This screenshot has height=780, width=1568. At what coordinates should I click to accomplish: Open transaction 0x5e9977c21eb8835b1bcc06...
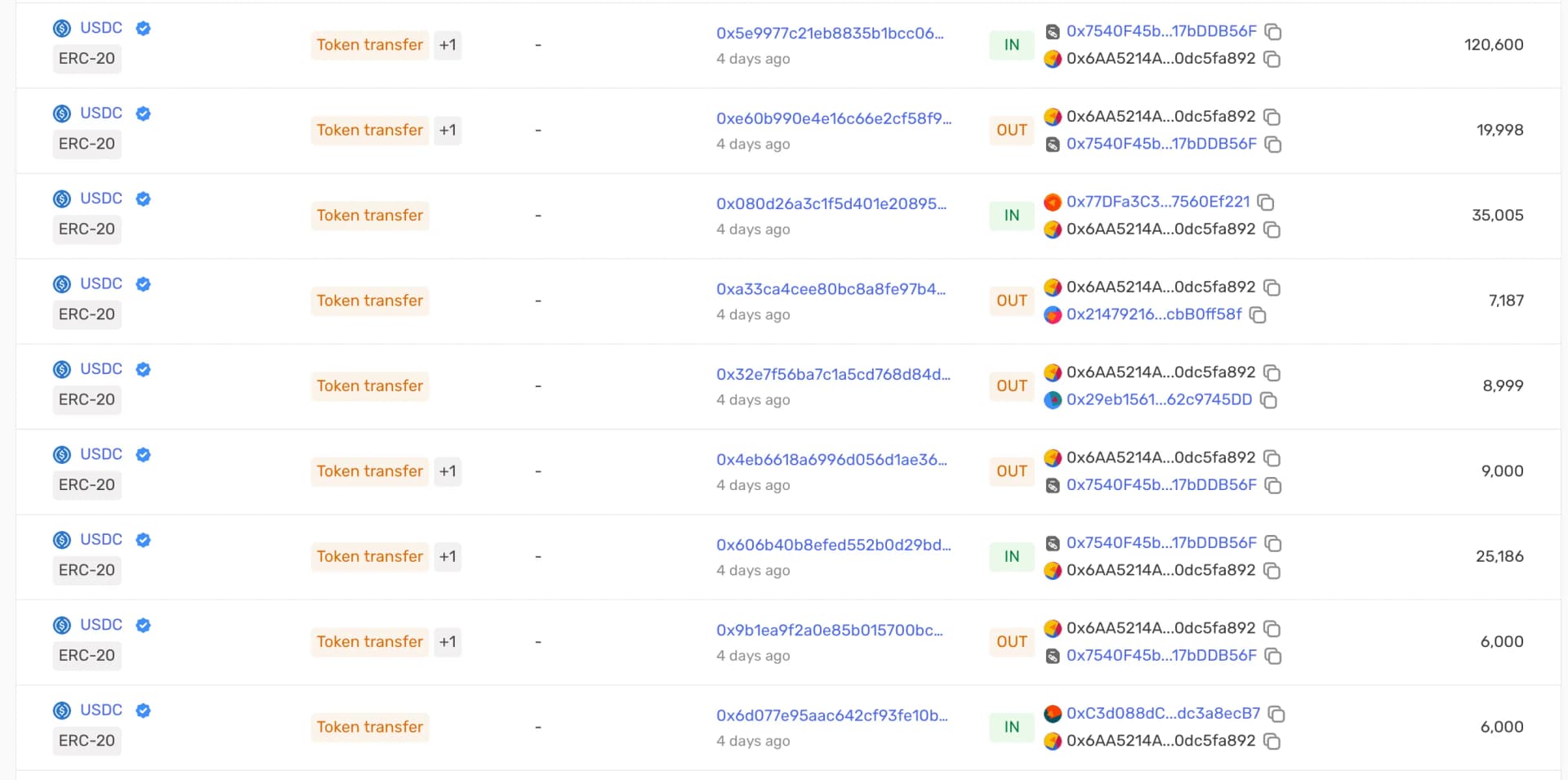tap(831, 33)
